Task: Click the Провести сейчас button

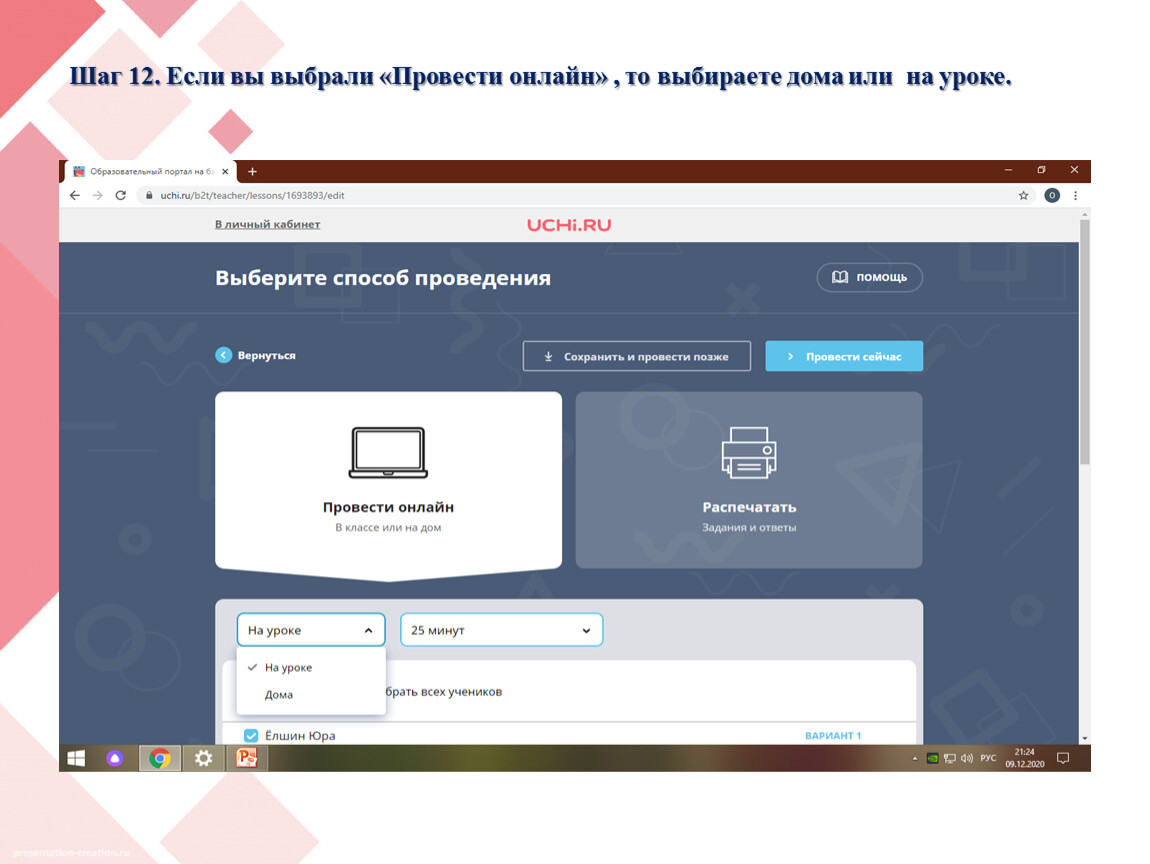Action: pyautogui.click(x=844, y=356)
